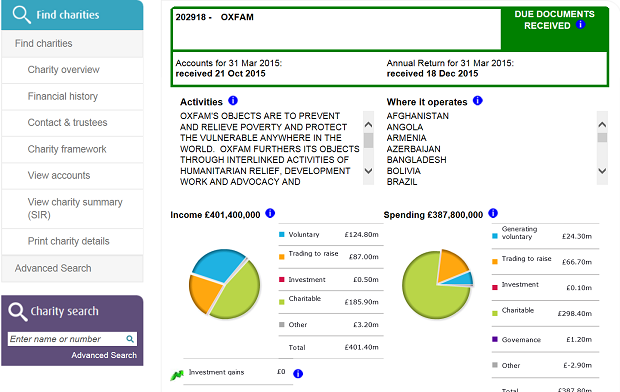This screenshot has width=620, height=392.
Task: Click the orange Trading to raise income legend square
Action: click(x=282, y=257)
